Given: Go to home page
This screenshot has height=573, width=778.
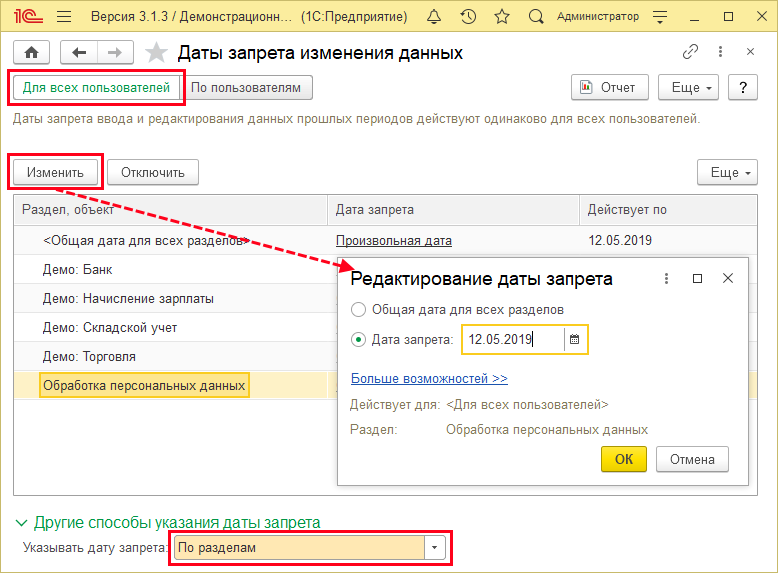Looking at the screenshot, I should (31, 52).
